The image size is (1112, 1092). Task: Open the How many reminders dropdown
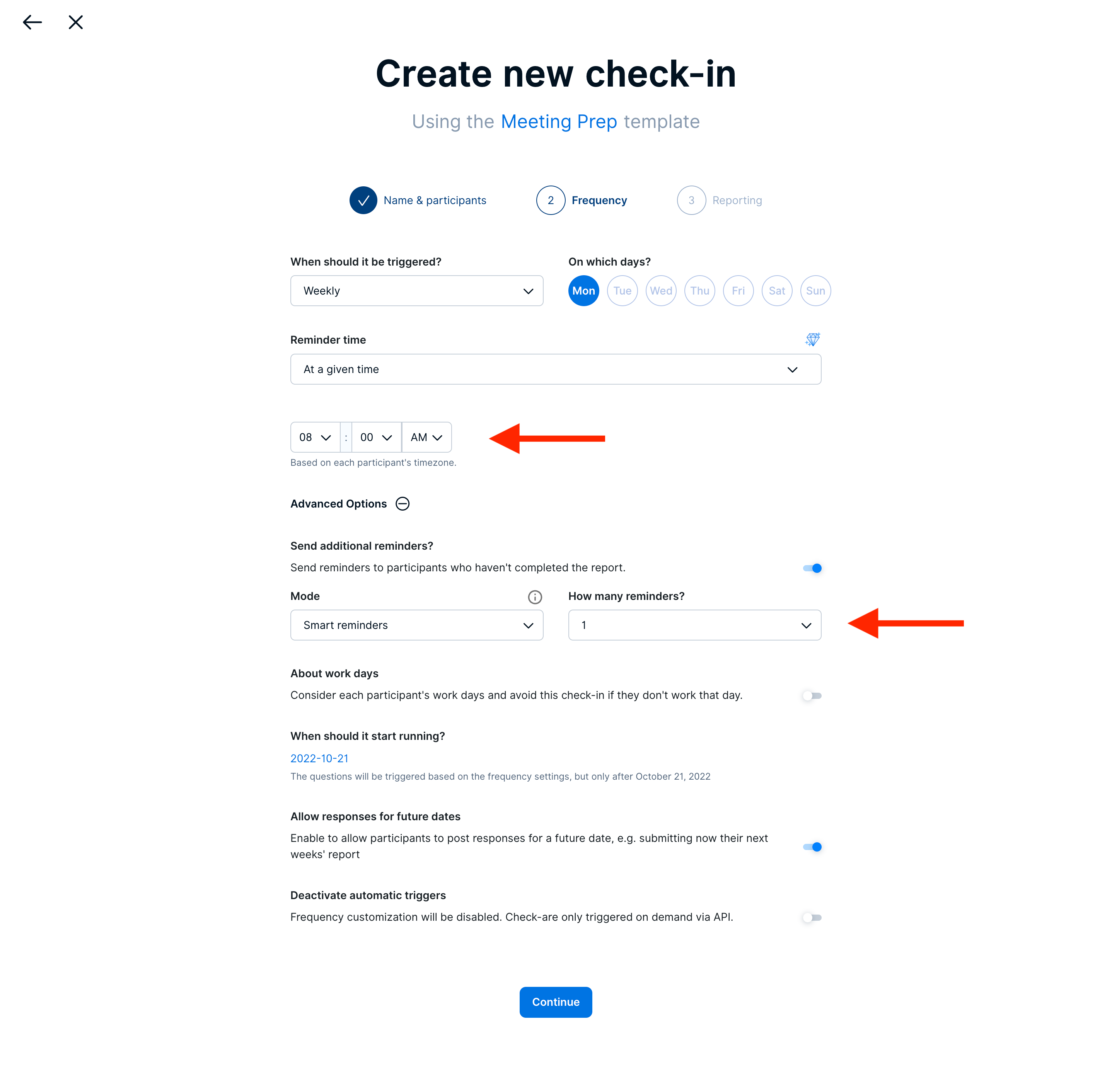click(x=694, y=625)
